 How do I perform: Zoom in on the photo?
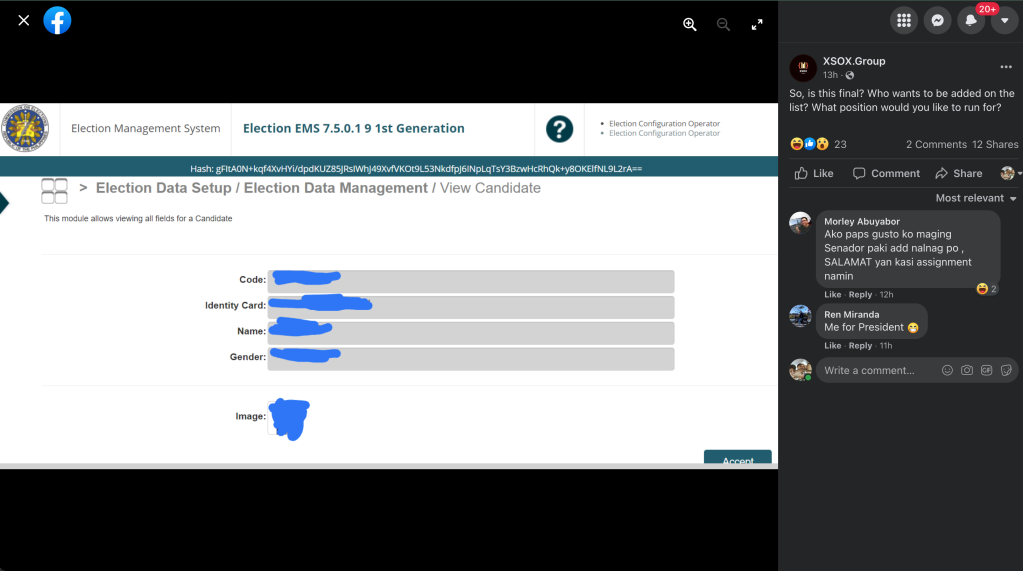(x=689, y=25)
